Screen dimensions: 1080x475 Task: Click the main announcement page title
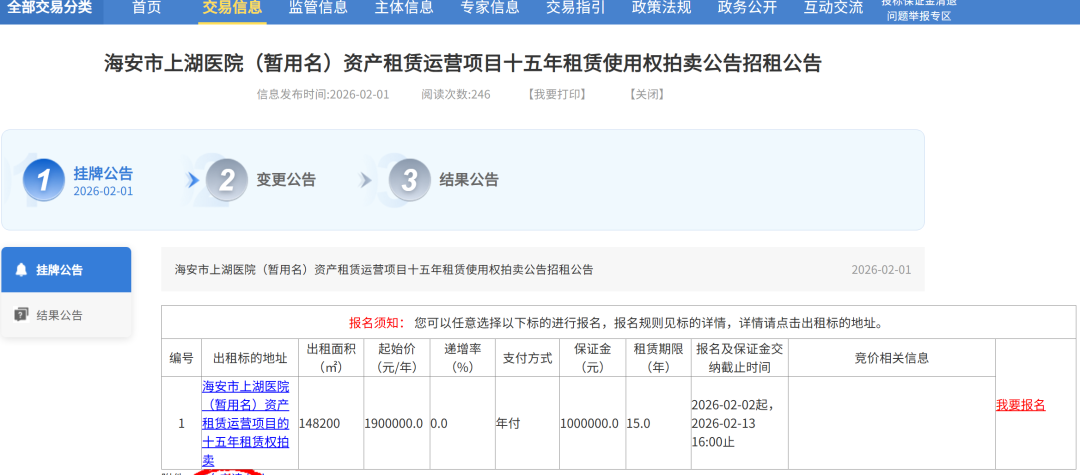point(463,63)
